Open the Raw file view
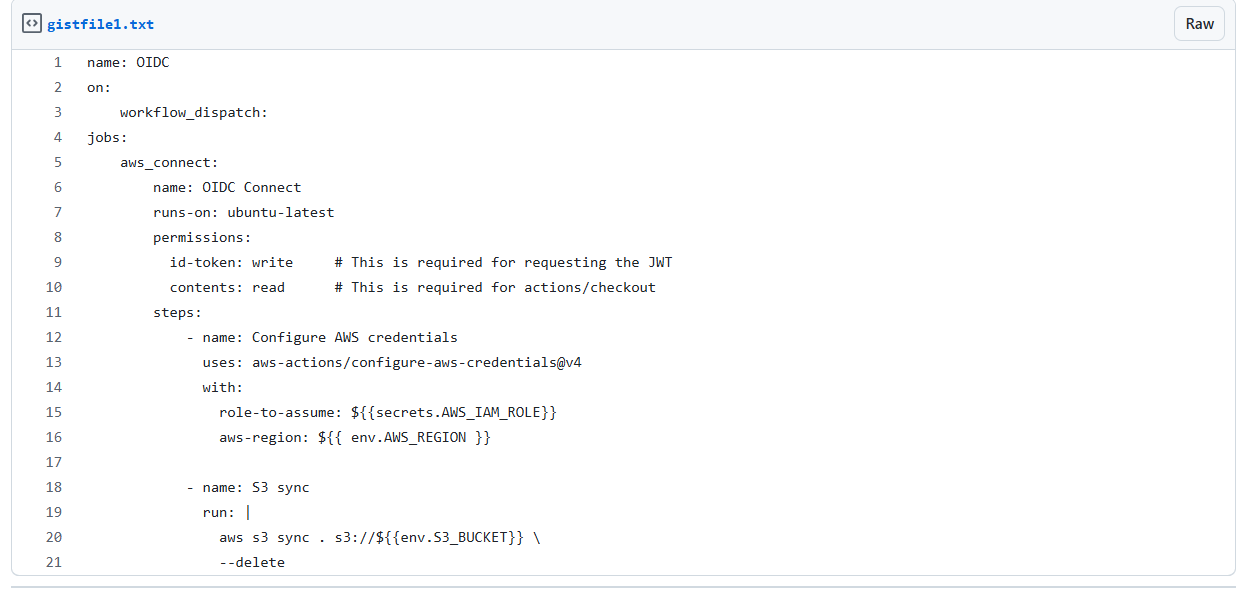This screenshot has height=596, width=1248. (x=1199, y=24)
